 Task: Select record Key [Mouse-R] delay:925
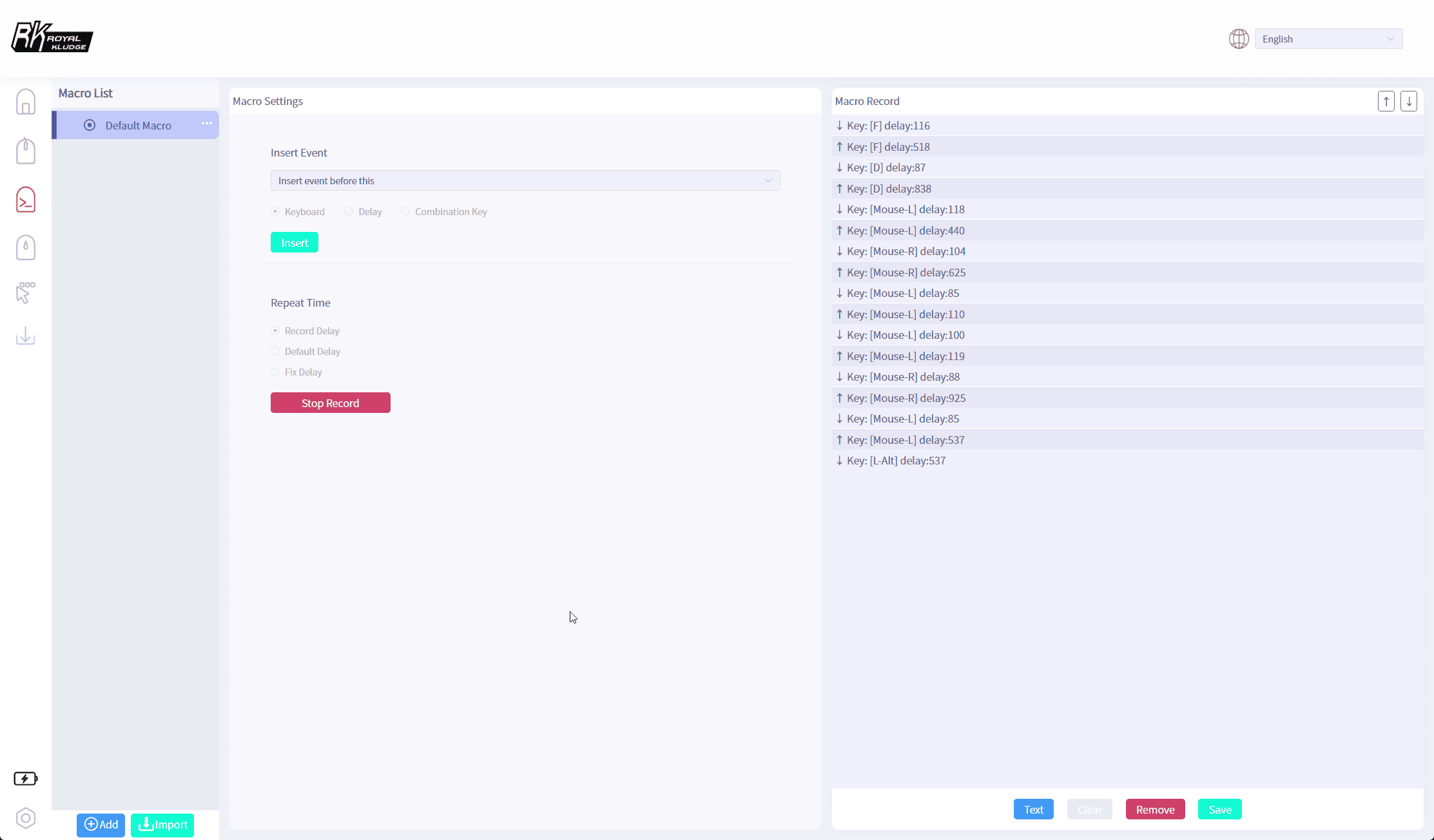[1128, 398]
